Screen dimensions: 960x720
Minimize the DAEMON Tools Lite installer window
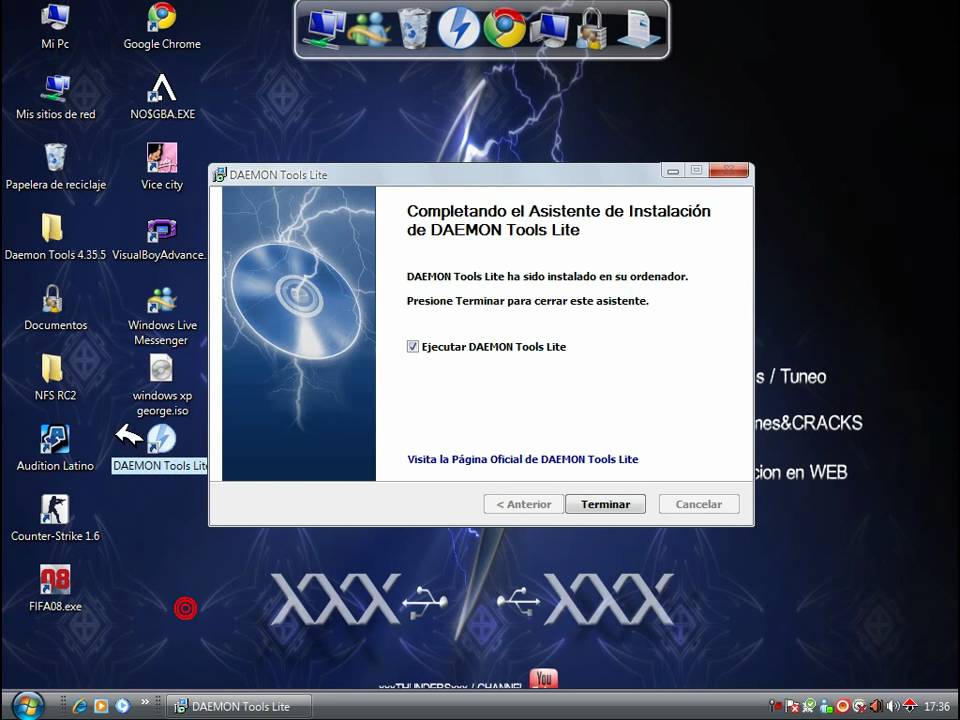[x=673, y=170]
